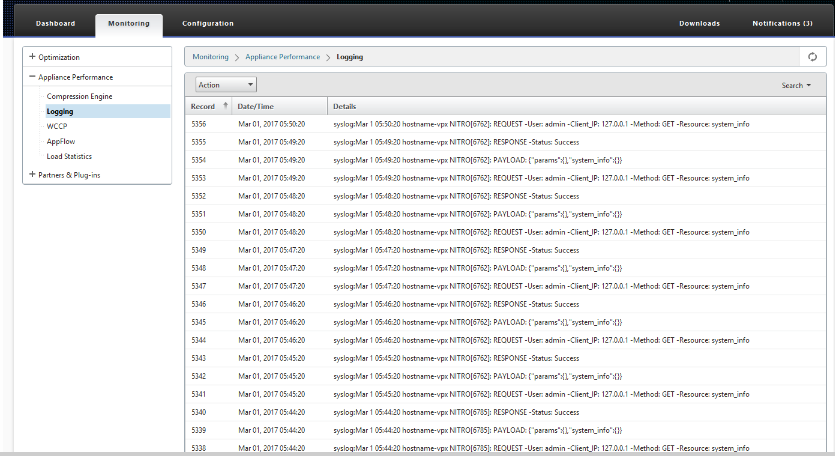Open AppFlow in the sidebar
This screenshot has height=456, width=835.
[x=61, y=141]
